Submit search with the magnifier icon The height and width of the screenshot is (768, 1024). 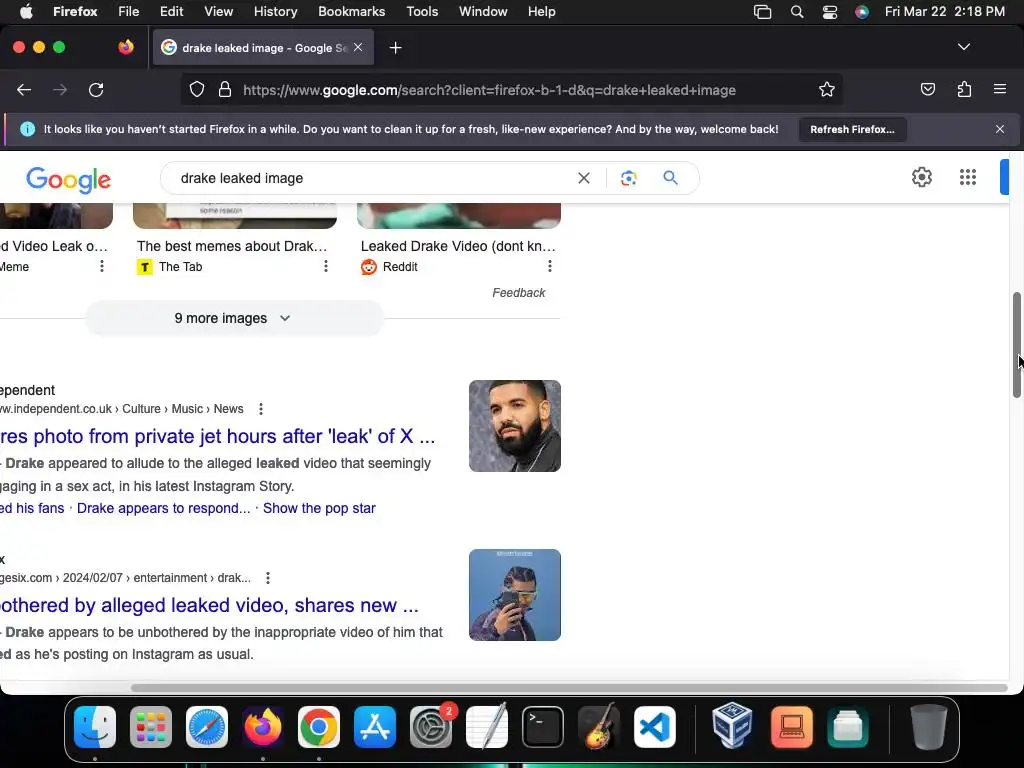[671, 178]
